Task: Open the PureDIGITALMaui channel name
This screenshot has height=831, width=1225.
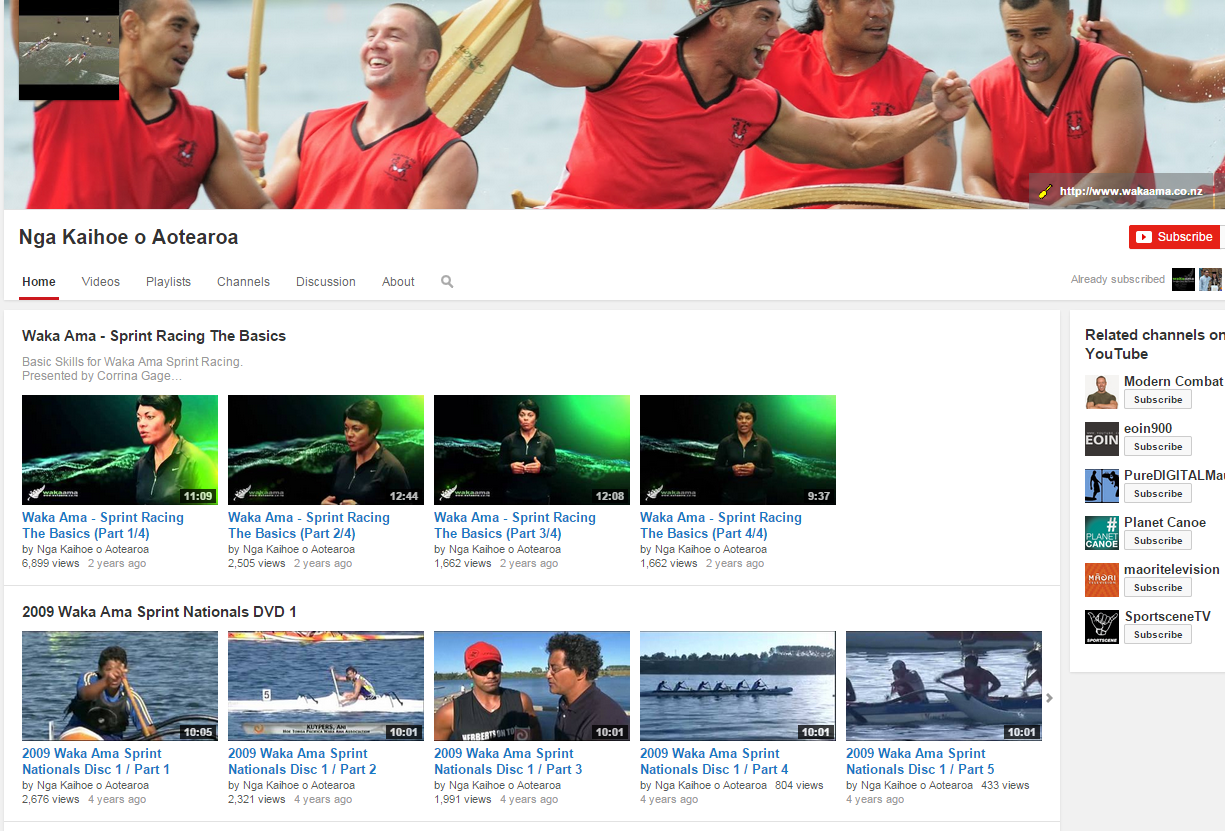Action: pyautogui.click(x=1174, y=475)
